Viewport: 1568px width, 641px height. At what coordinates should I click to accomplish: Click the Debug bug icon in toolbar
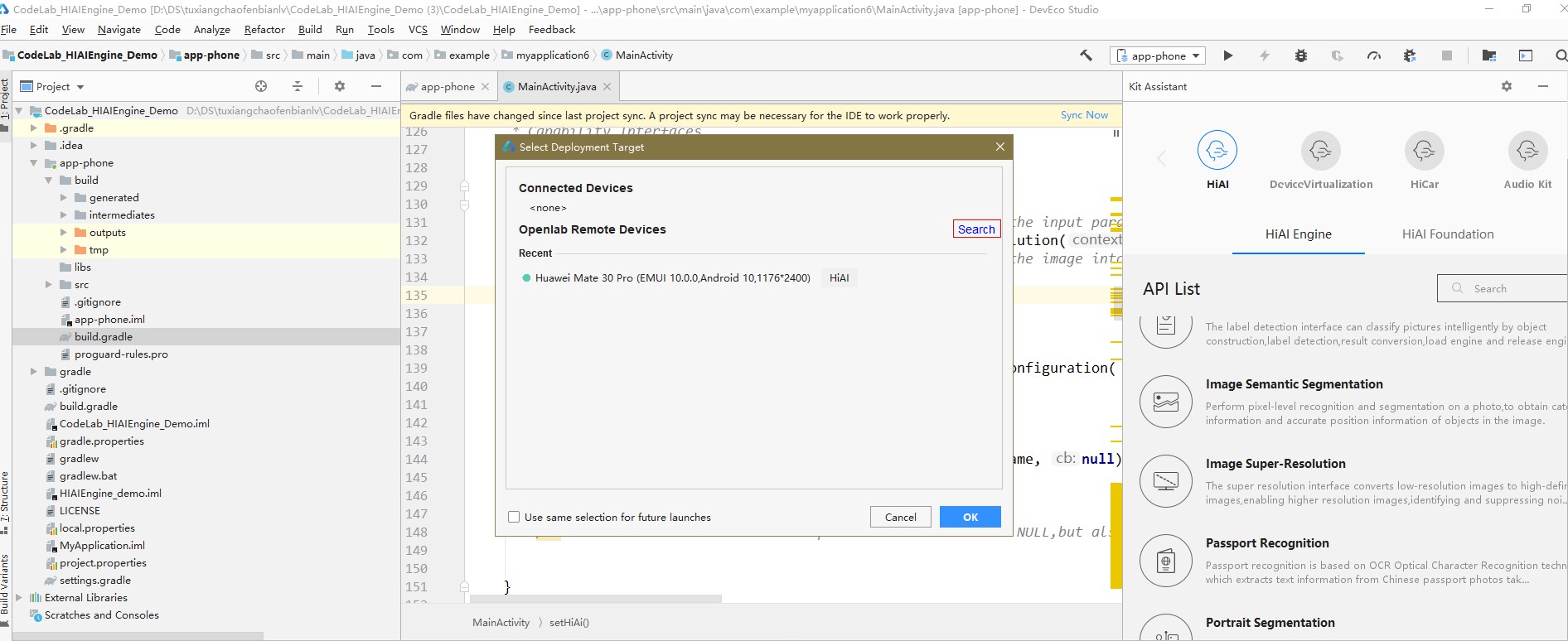1301,55
